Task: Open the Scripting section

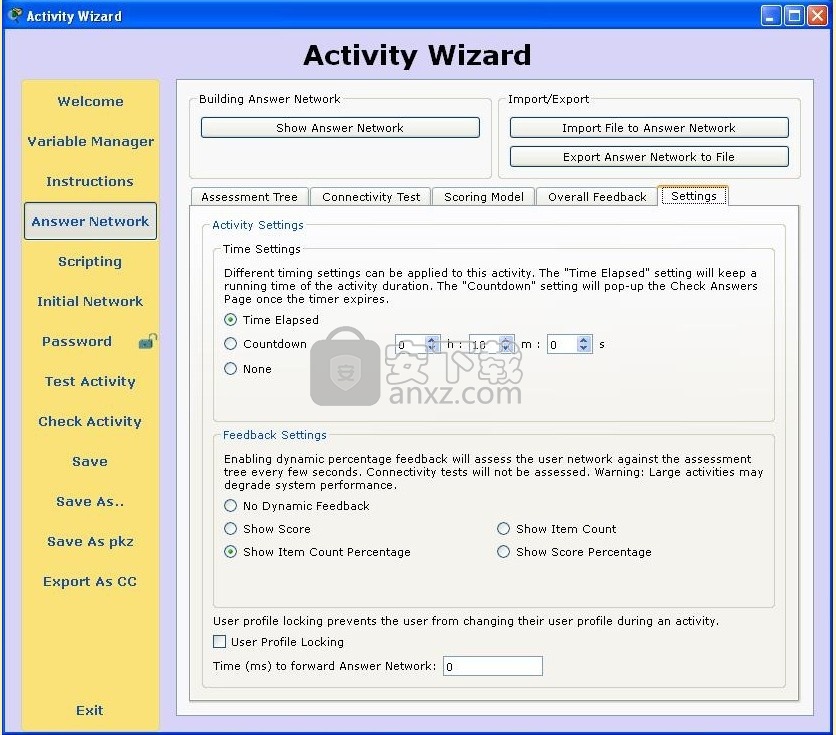Action: [90, 261]
